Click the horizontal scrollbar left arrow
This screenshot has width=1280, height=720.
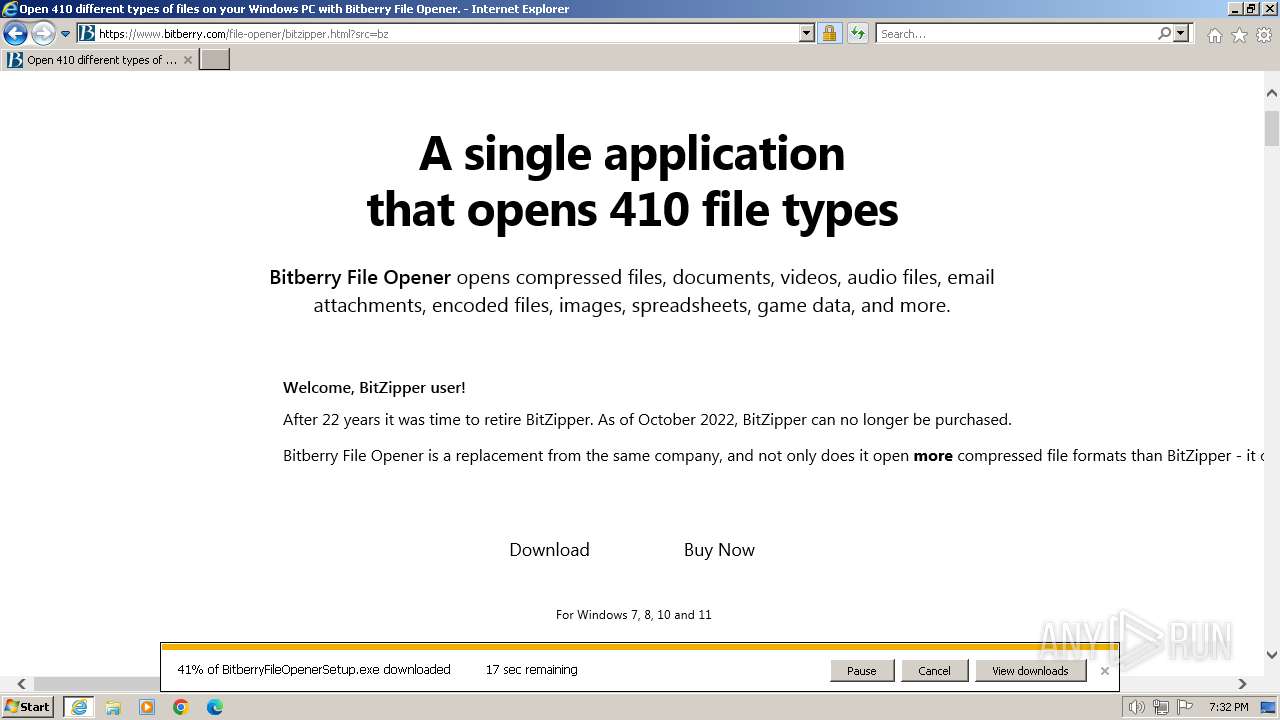pyautogui.click(x=21, y=684)
